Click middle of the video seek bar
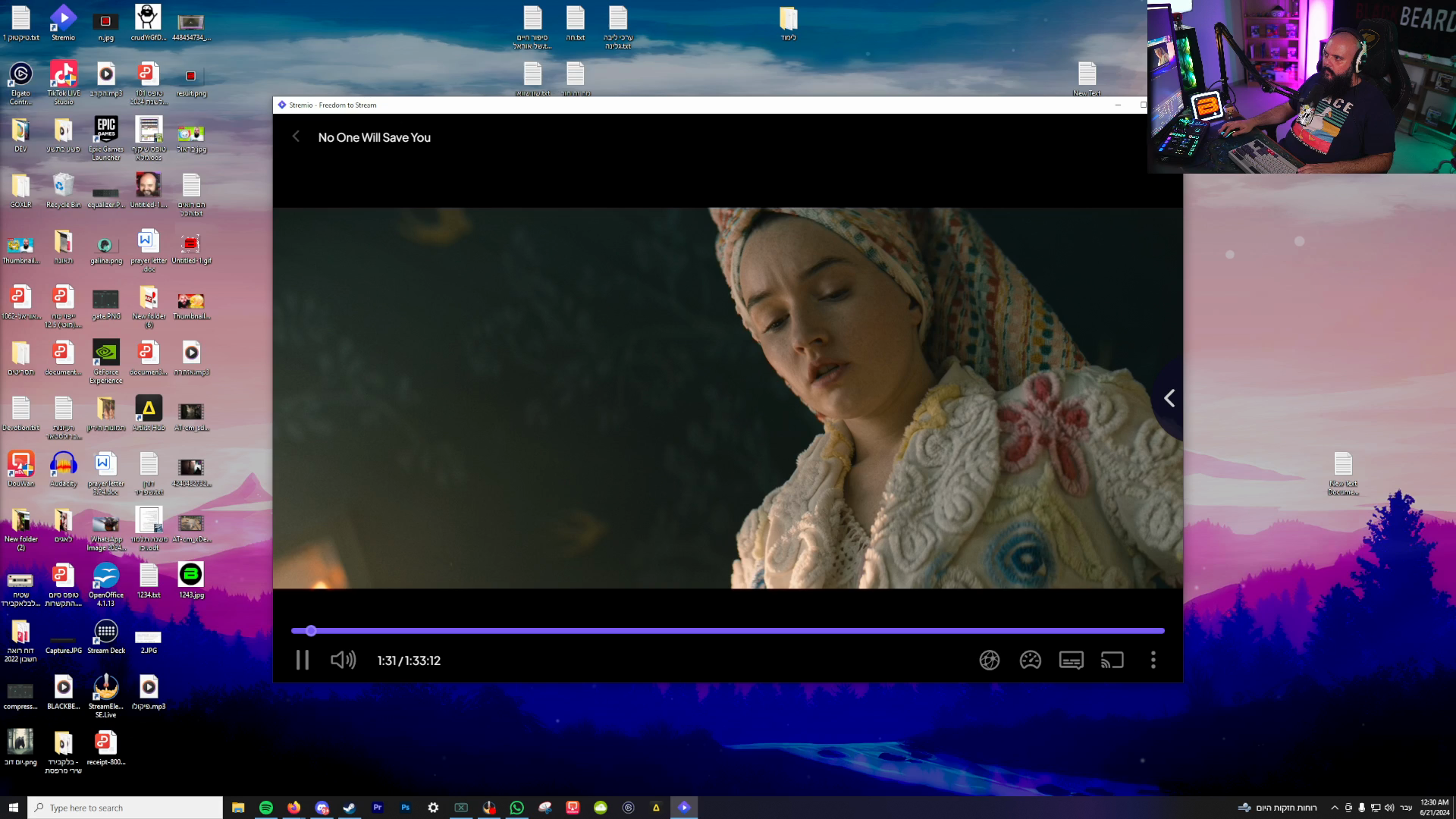The height and width of the screenshot is (819, 1456). point(728,631)
